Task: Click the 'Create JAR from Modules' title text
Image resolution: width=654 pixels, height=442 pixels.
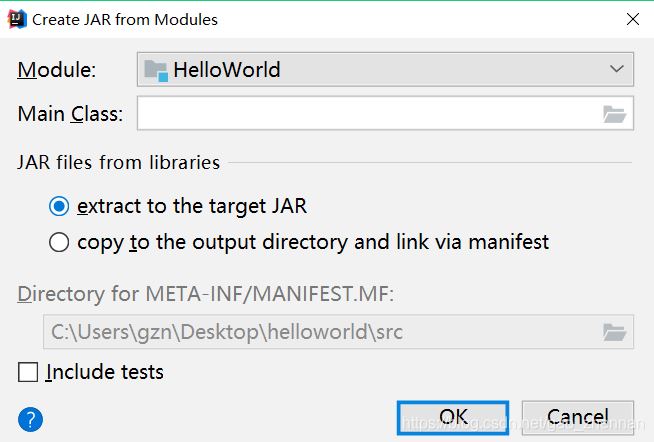Action: (125, 19)
